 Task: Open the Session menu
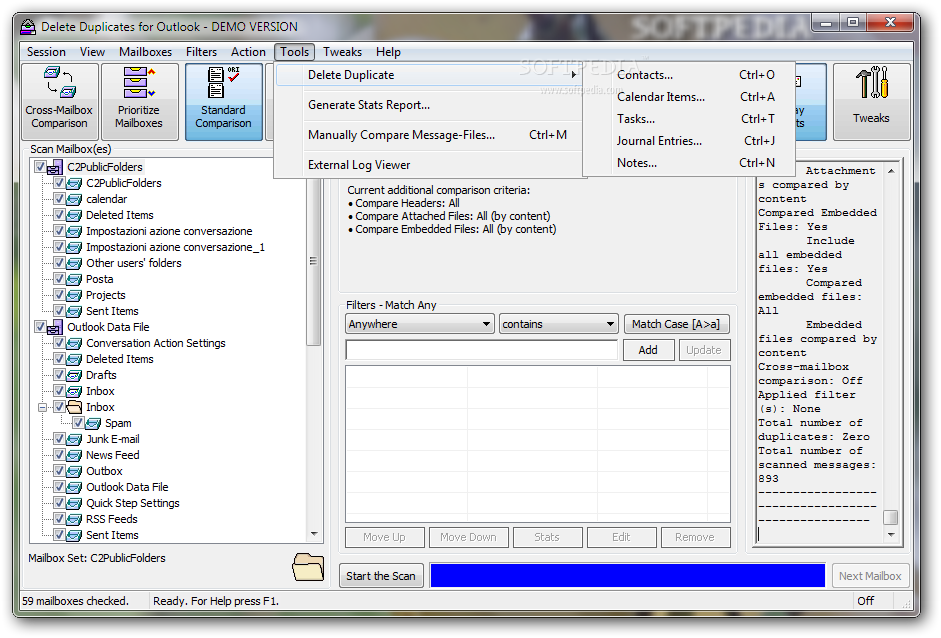pos(46,52)
